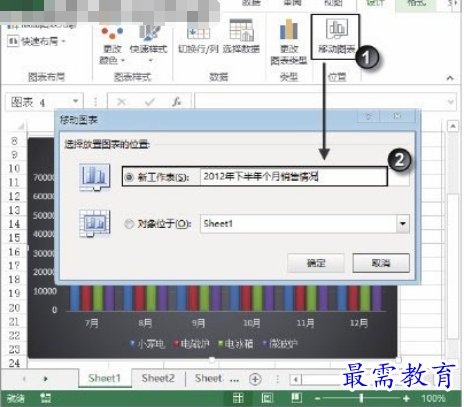This screenshot has width=464, height=407.
Task: Click the zoom in plus button
Action: click(x=406, y=398)
